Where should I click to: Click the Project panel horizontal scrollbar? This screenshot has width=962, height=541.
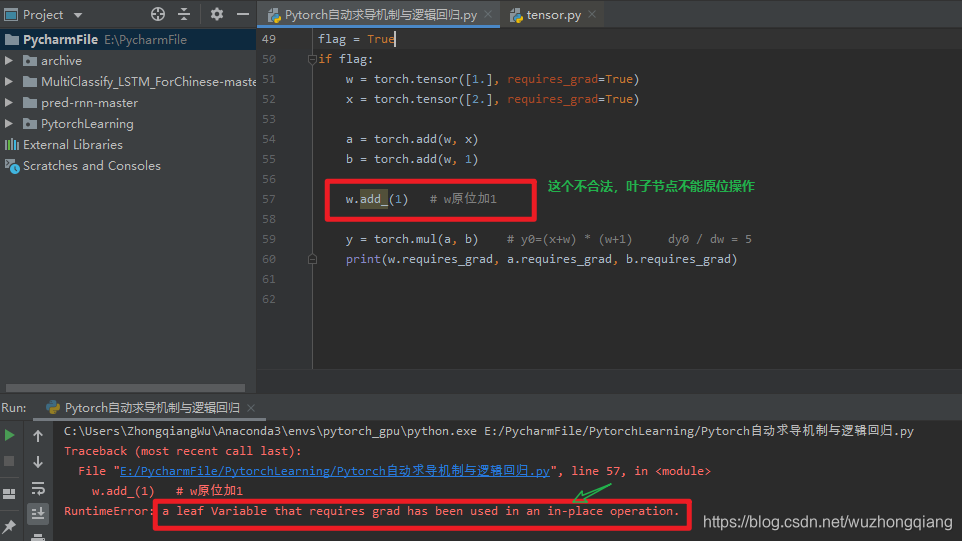point(125,388)
